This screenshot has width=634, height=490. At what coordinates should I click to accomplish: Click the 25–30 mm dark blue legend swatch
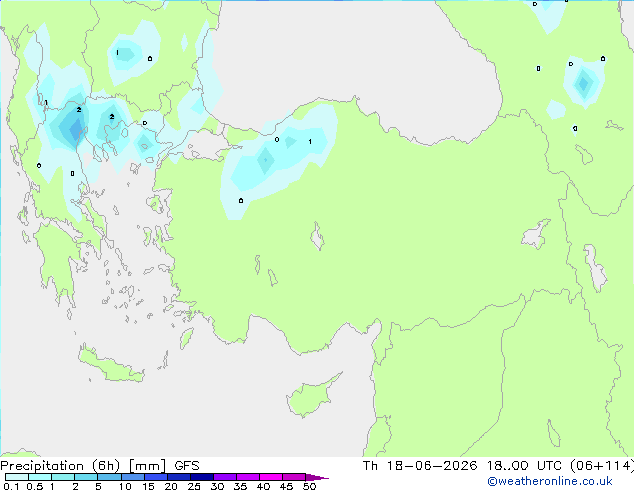pyautogui.click(x=201, y=477)
